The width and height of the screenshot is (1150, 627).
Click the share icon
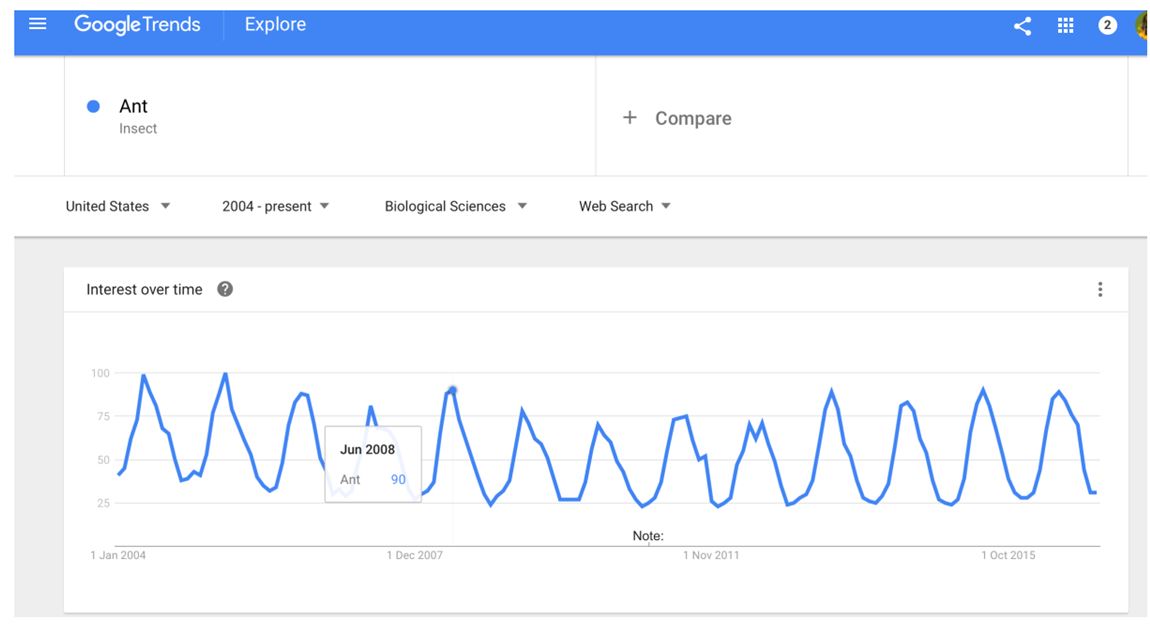coord(1022,26)
